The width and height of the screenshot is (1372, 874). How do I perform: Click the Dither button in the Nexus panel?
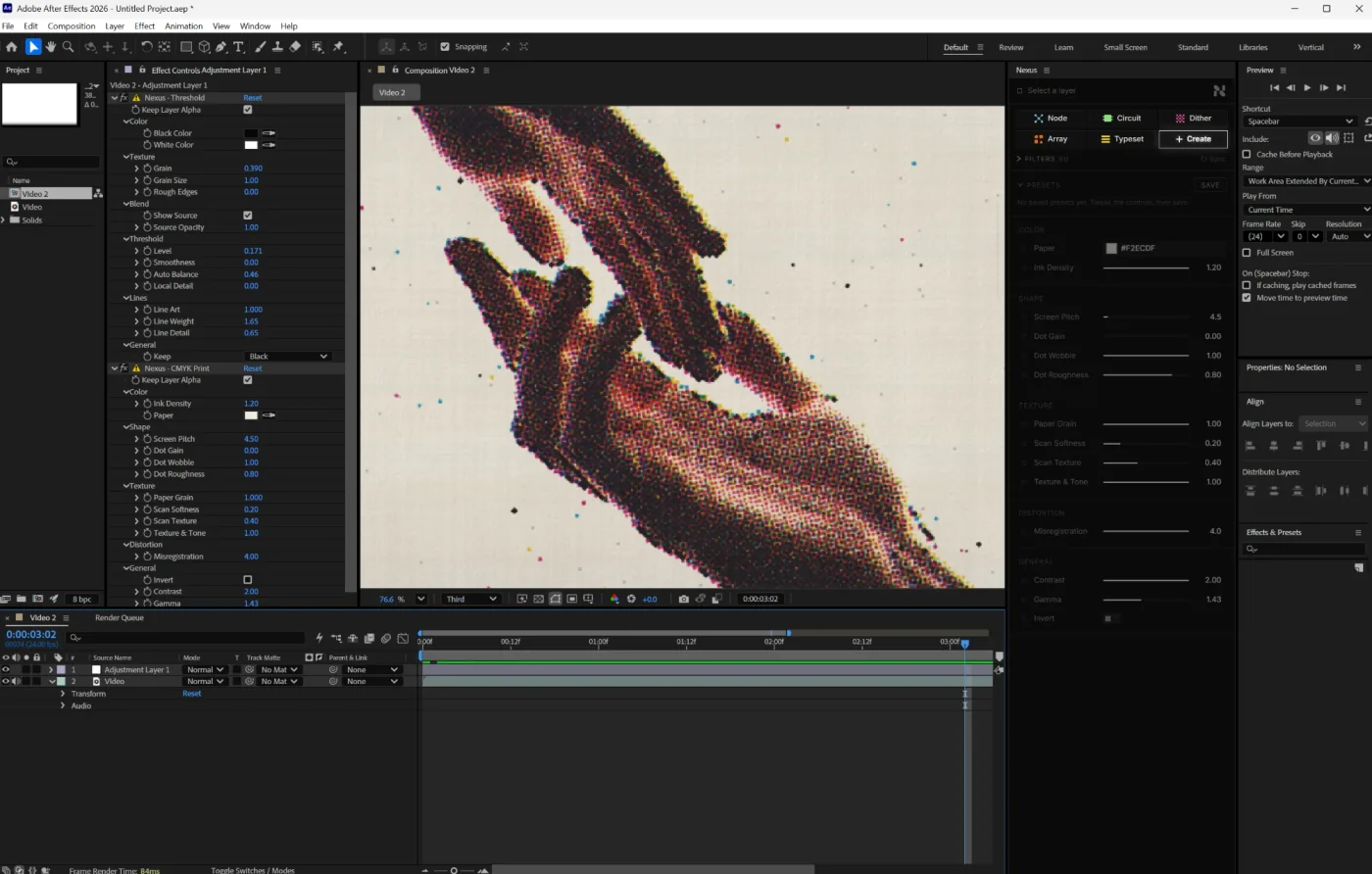[1194, 119]
